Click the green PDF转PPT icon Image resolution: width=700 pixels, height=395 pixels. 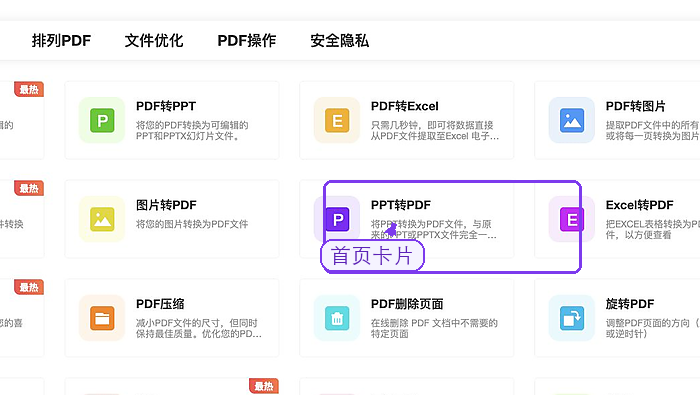coord(102,121)
